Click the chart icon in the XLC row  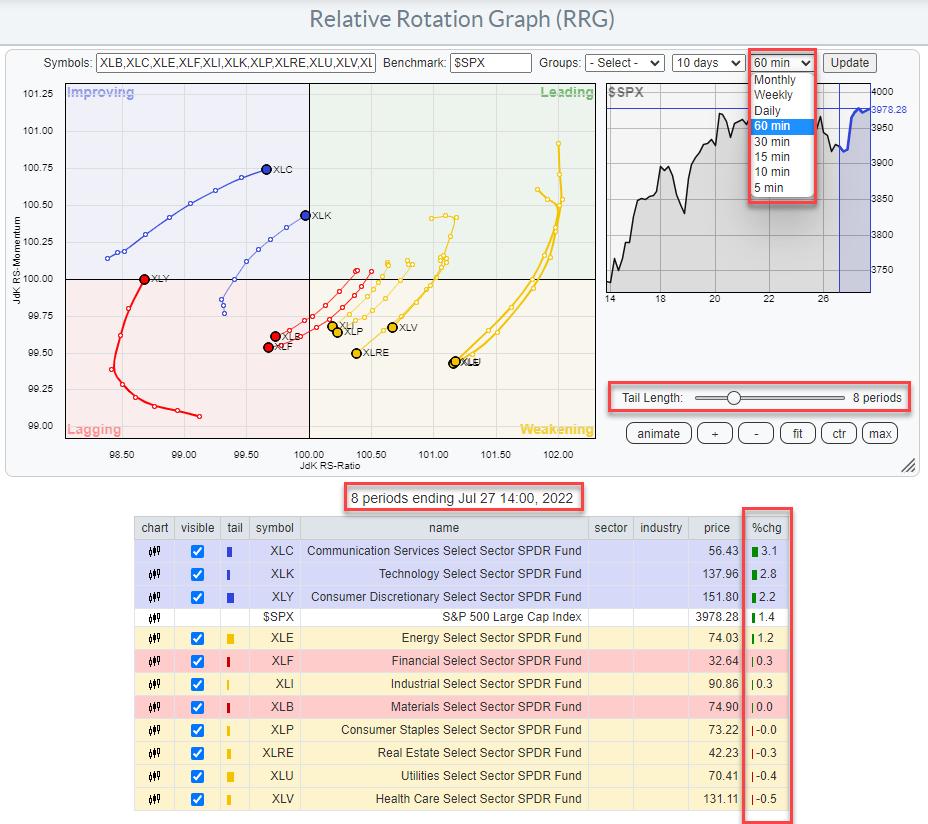(155, 551)
